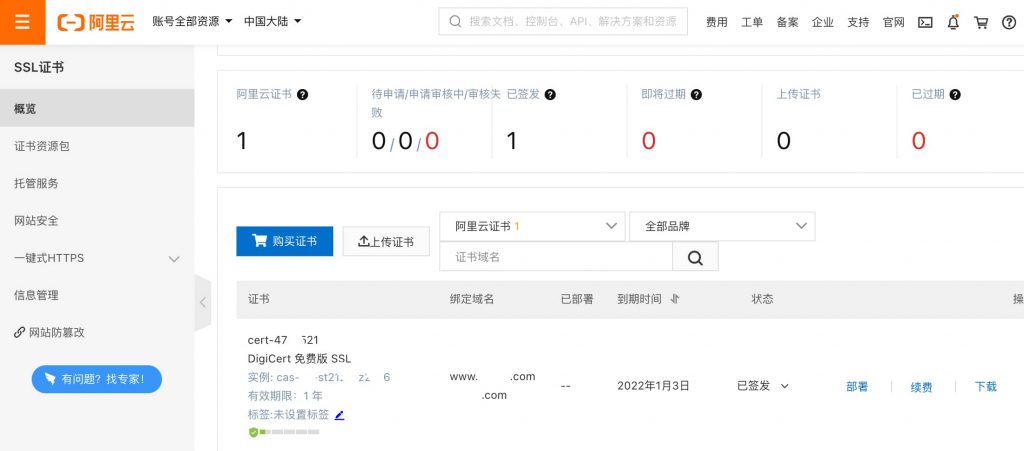Focus the 证书域名 search field
This screenshot has height=451, width=1024.
[x=556, y=257]
